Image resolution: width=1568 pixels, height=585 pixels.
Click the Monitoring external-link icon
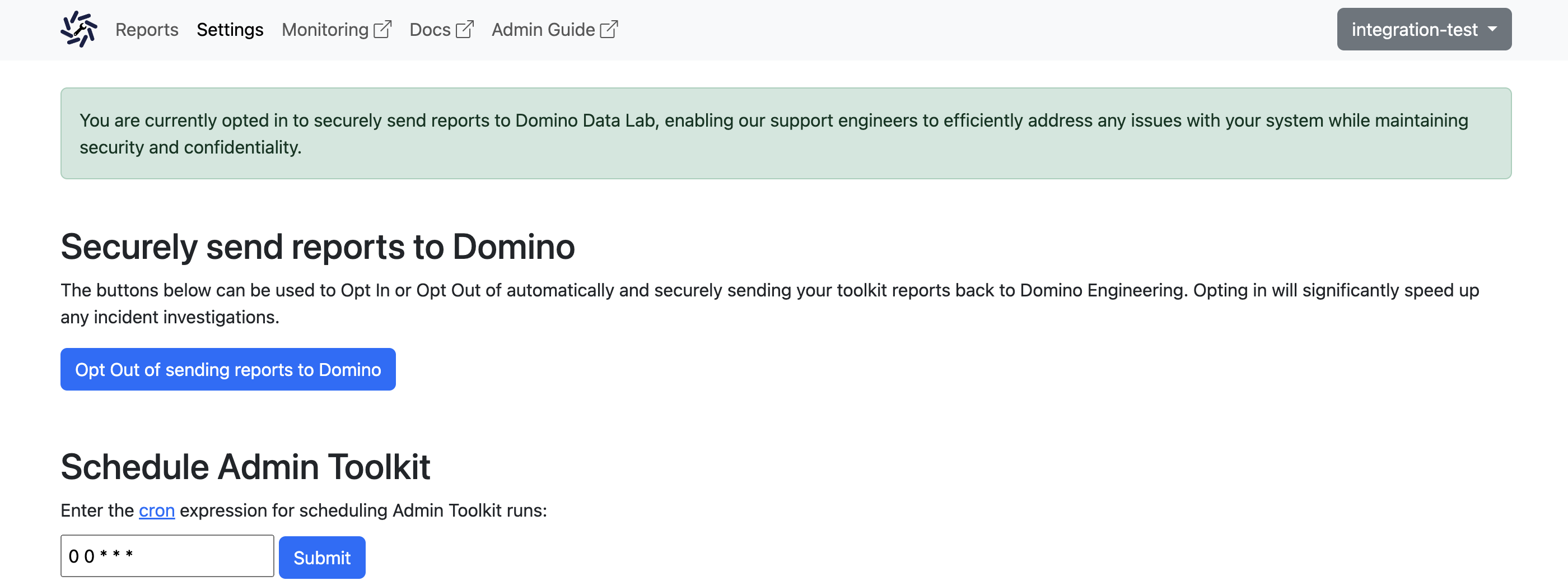click(x=382, y=29)
